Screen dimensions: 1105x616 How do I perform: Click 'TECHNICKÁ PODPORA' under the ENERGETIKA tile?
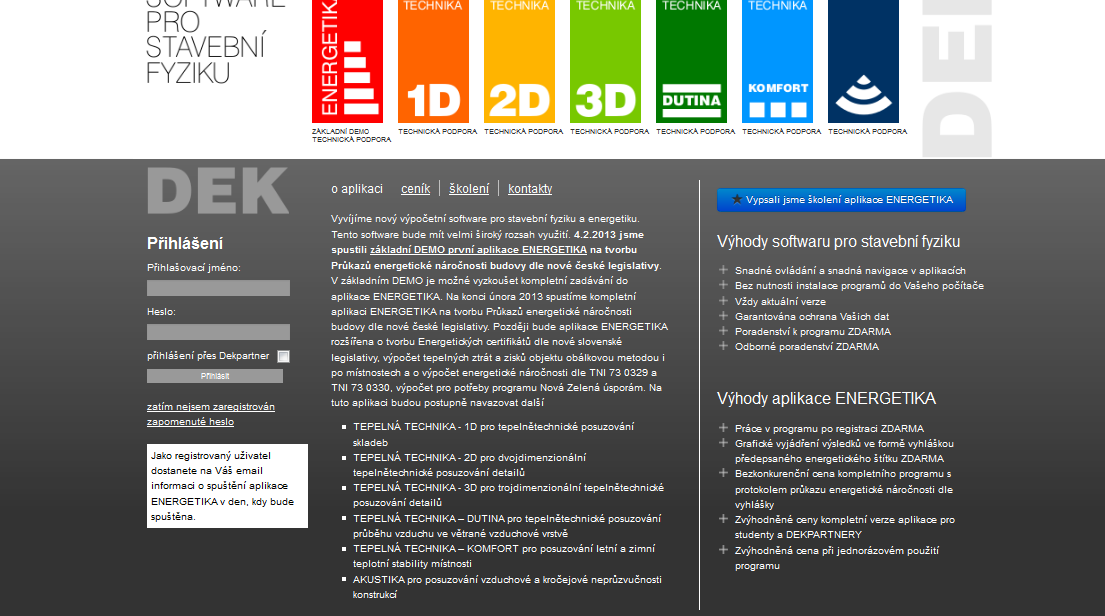(x=352, y=140)
